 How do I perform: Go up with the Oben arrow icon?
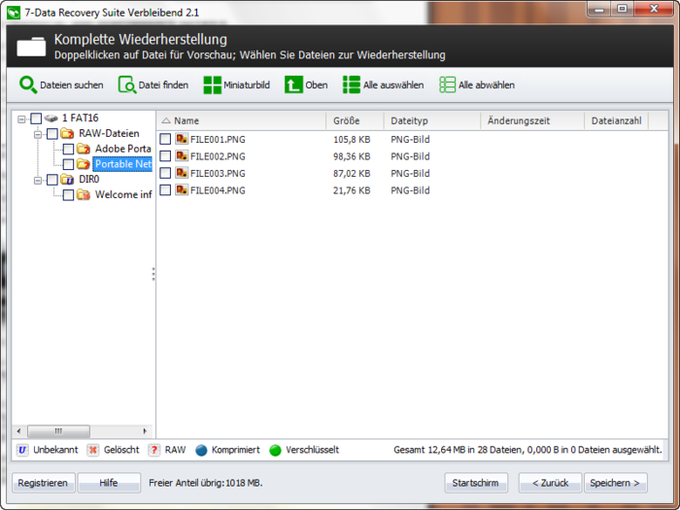point(294,85)
